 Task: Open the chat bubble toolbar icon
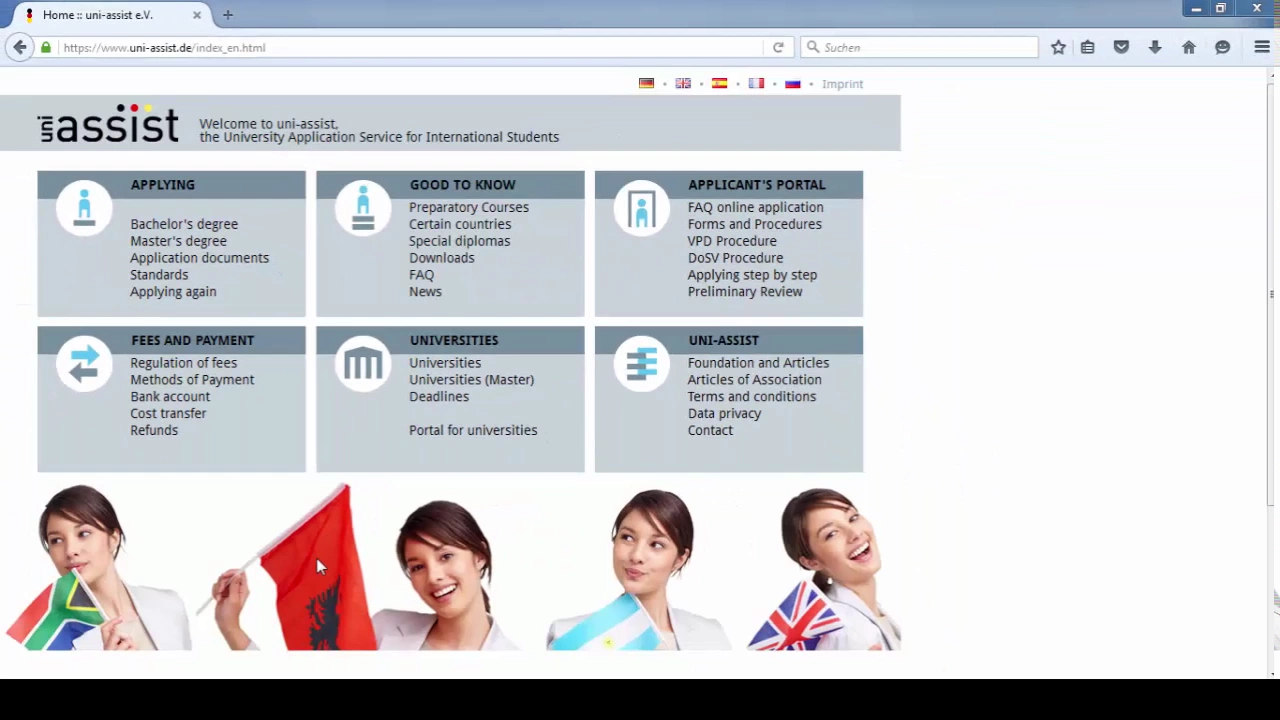[x=1222, y=47]
